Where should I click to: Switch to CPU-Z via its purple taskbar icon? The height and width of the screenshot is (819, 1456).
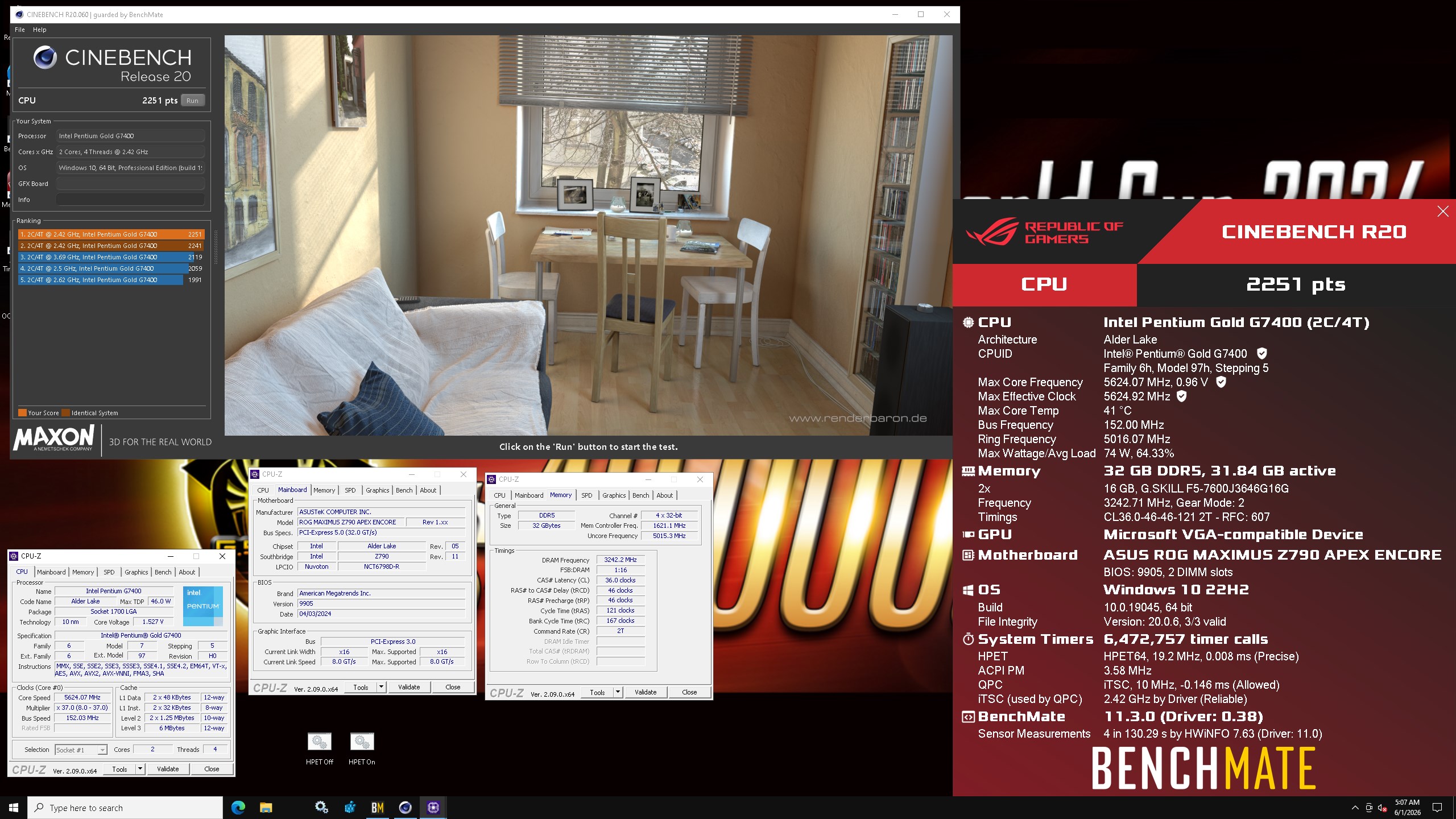(x=433, y=807)
